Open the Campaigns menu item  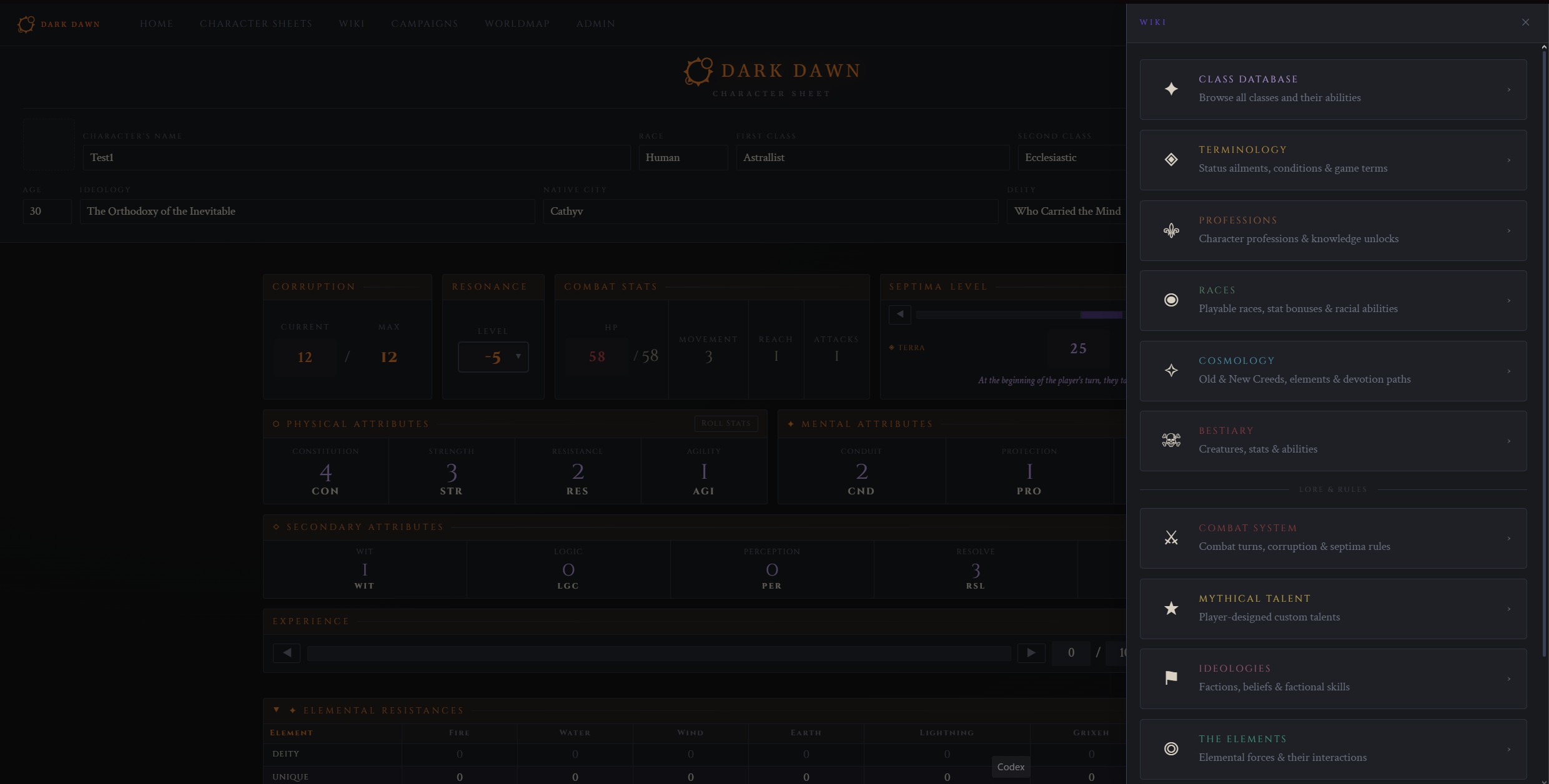[x=425, y=24]
